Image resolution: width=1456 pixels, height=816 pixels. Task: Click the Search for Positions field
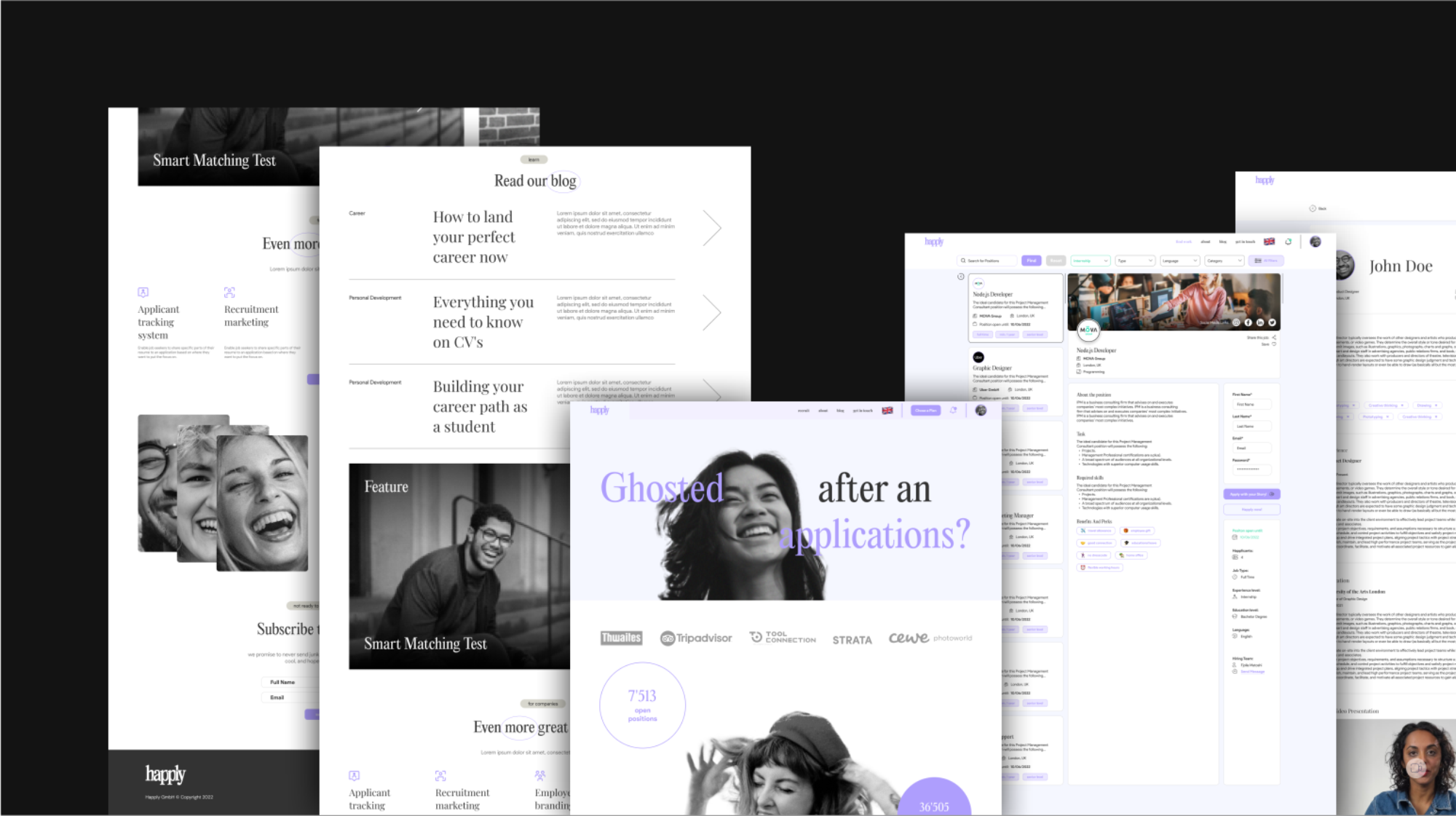[x=988, y=261]
